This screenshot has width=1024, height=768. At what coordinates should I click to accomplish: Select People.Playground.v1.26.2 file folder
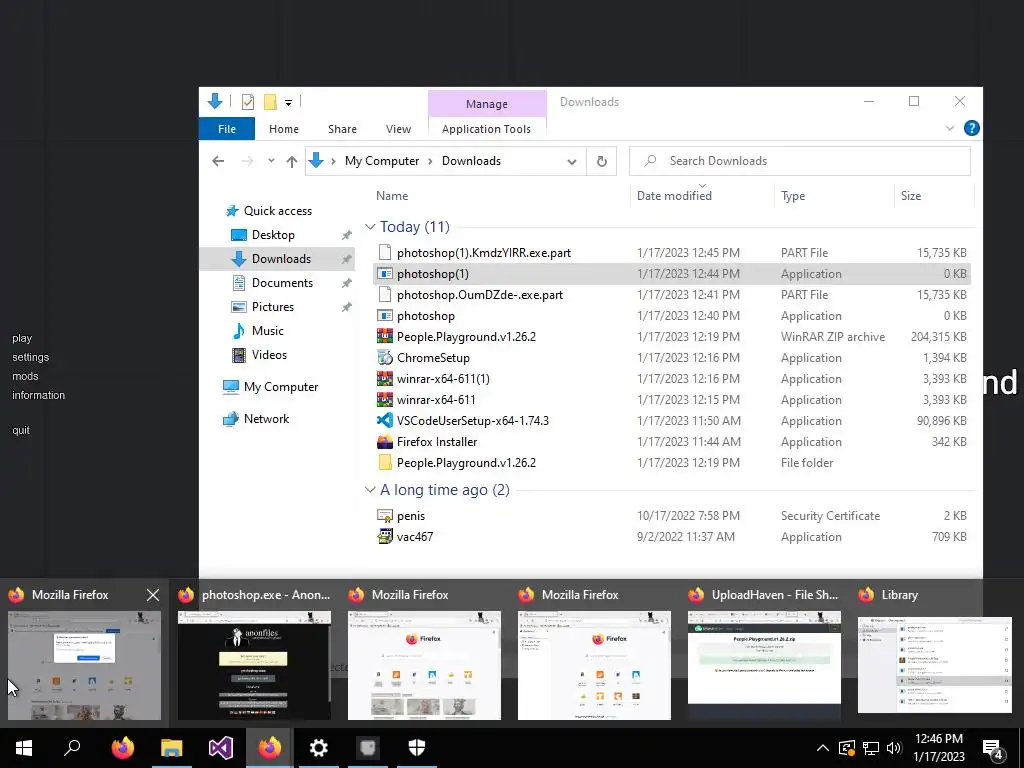[x=671, y=462]
